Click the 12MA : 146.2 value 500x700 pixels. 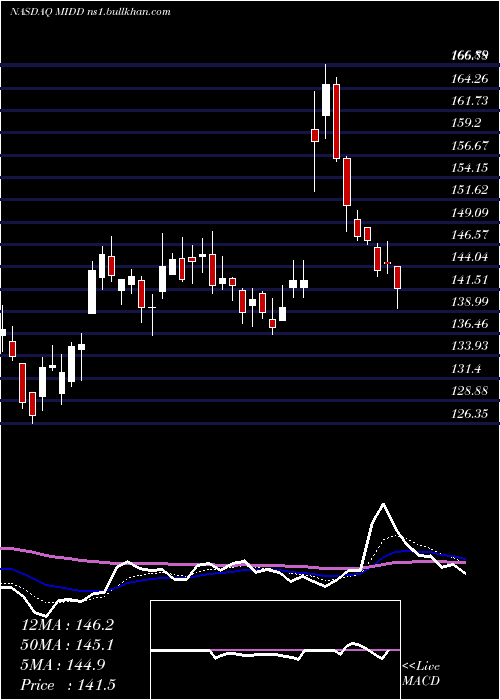coord(67,625)
